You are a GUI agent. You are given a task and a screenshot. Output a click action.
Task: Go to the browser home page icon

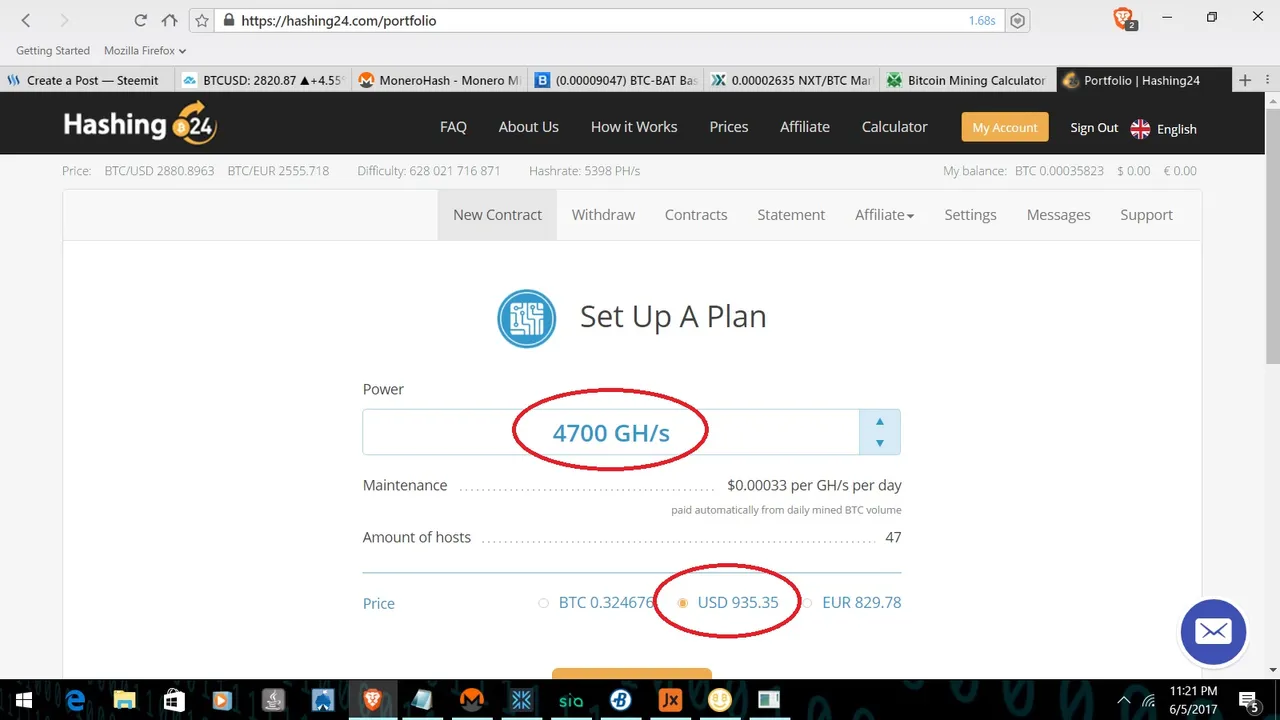click(x=169, y=20)
